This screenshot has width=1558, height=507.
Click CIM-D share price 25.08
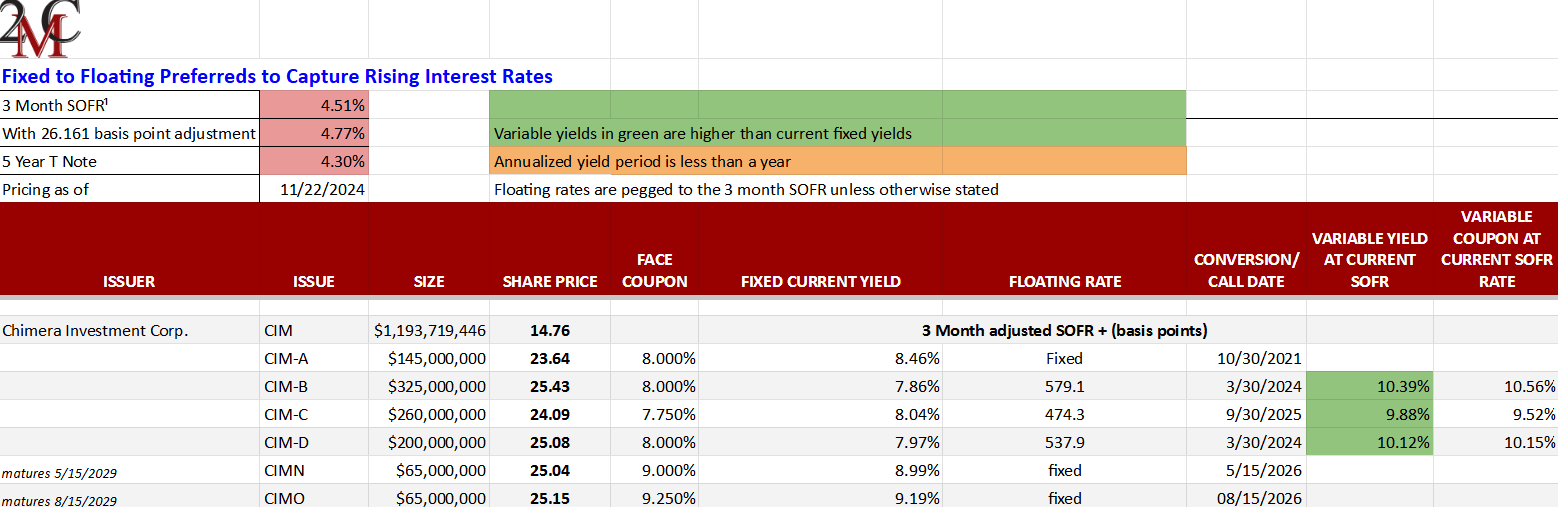(550, 442)
